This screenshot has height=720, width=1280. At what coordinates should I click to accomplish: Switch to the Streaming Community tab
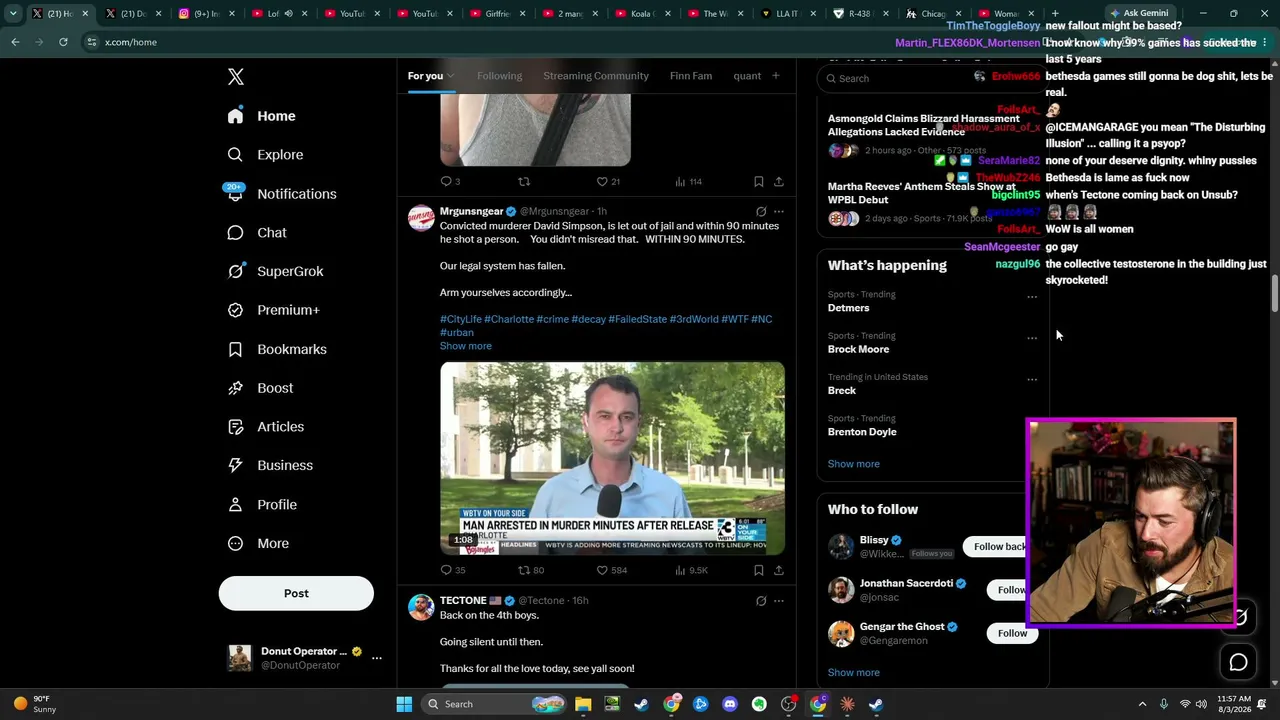point(596,76)
